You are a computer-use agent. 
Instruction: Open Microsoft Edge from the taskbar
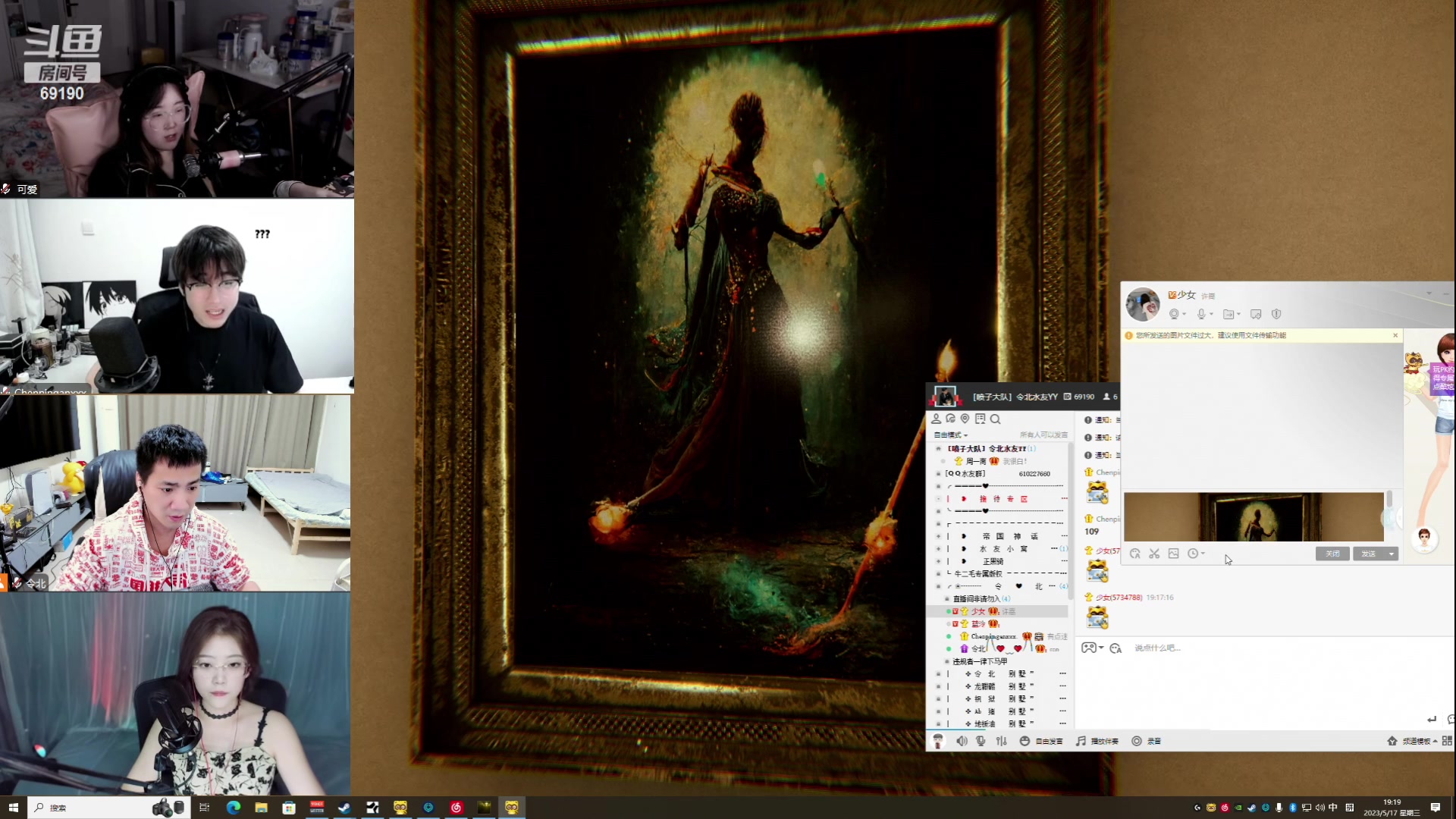[x=233, y=808]
